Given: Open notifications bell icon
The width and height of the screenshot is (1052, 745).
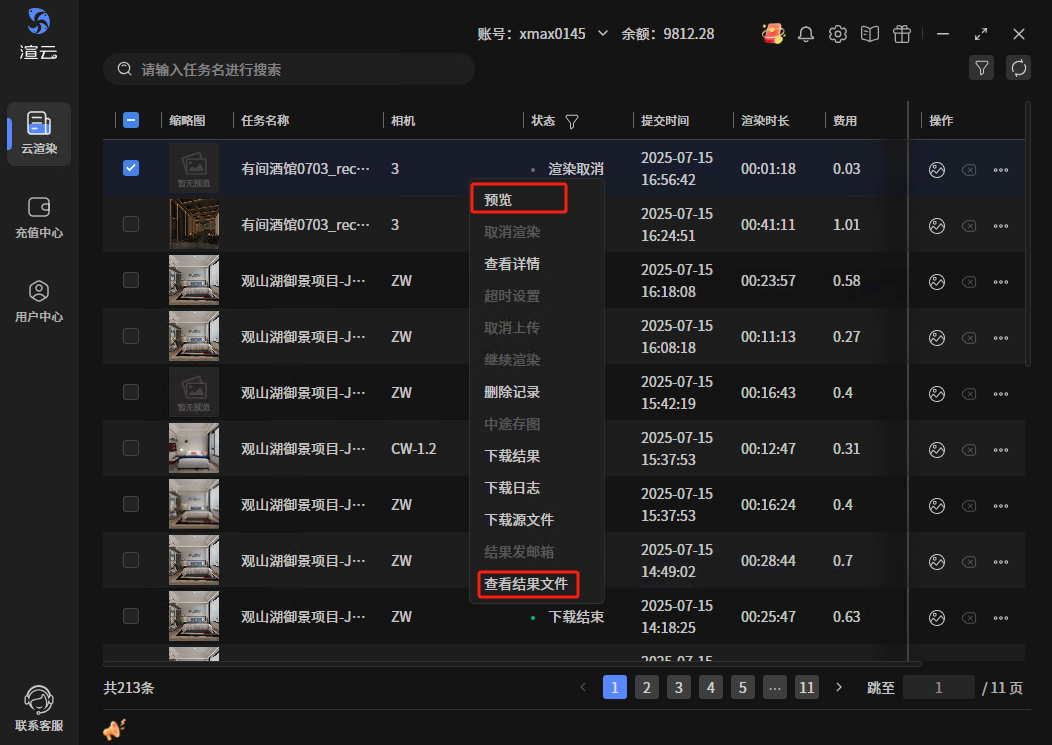Looking at the screenshot, I should [806, 34].
